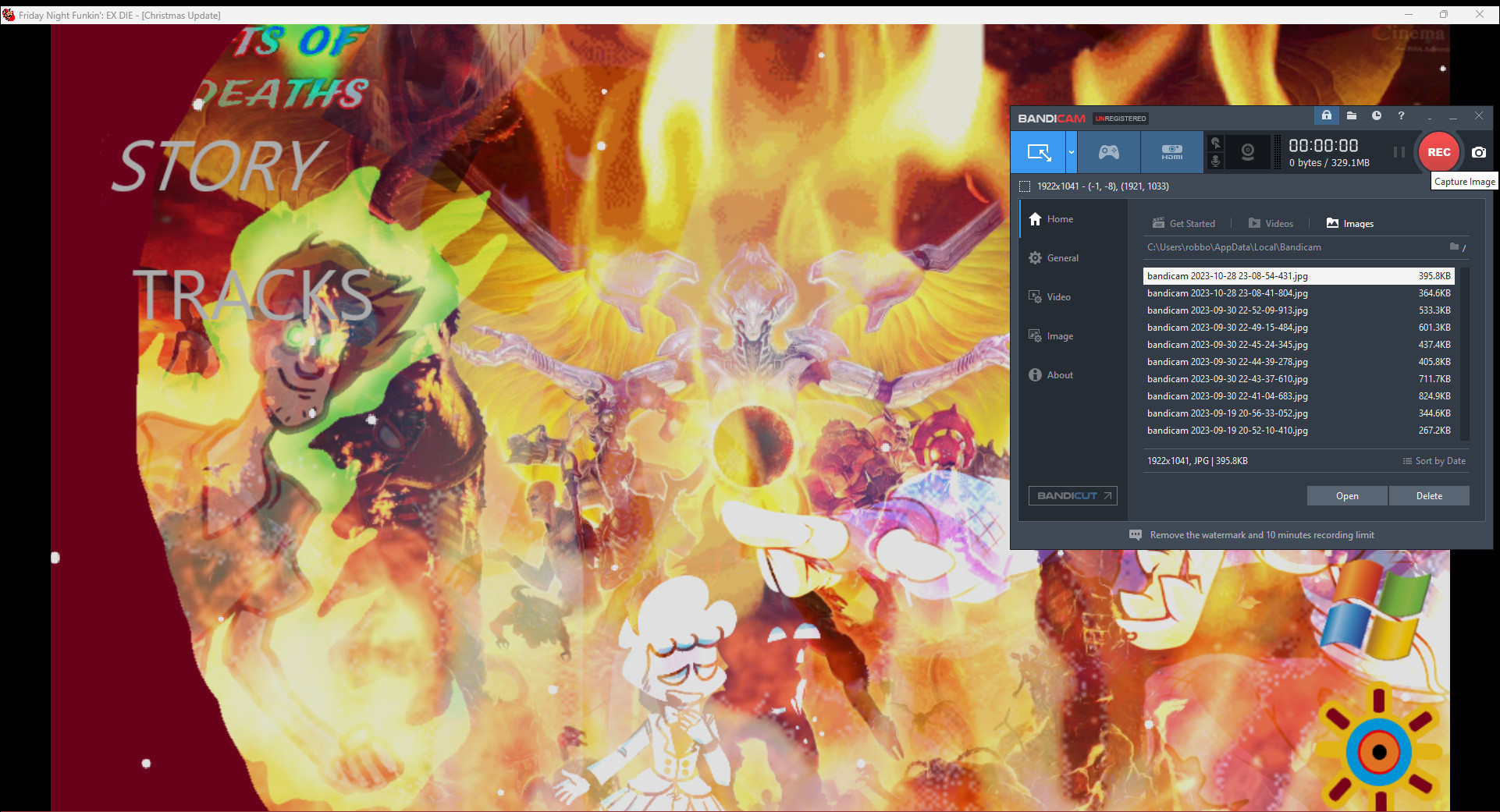Viewport: 1500px width, 812px height.
Task: Toggle the webcam overlay icon
Action: point(1248,152)
